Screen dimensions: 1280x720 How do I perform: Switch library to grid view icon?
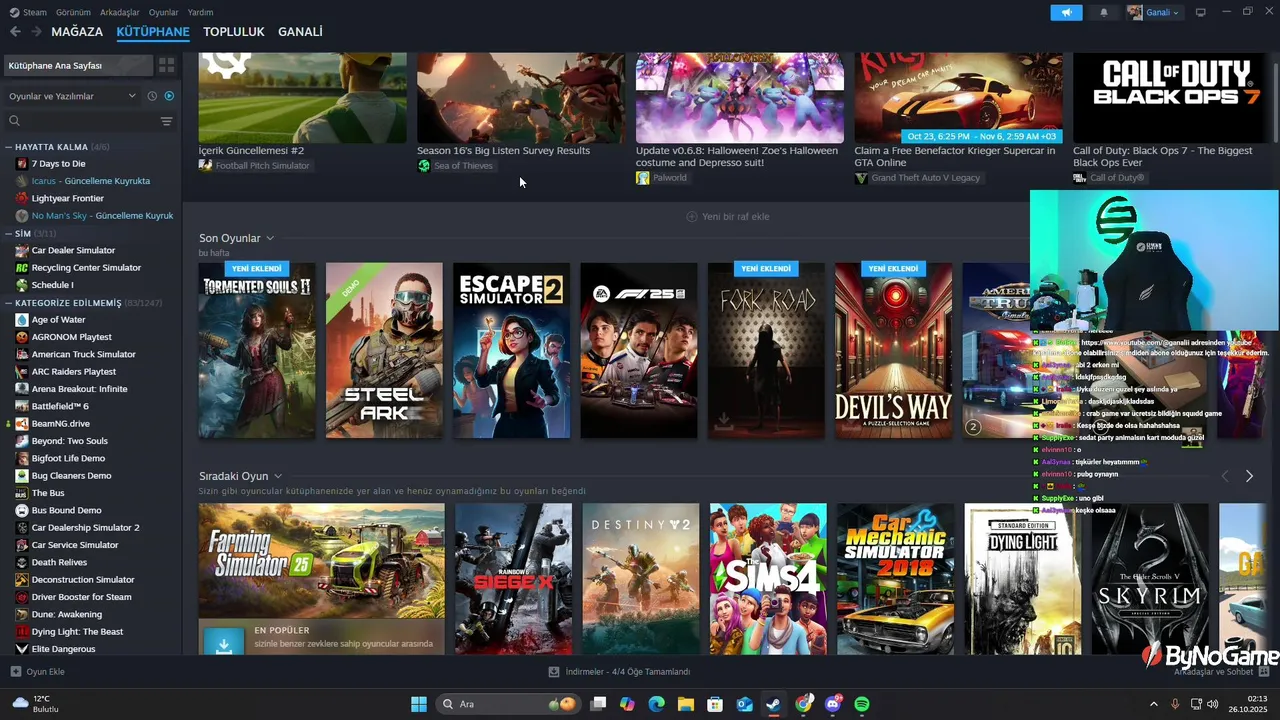tap(166, 65)
